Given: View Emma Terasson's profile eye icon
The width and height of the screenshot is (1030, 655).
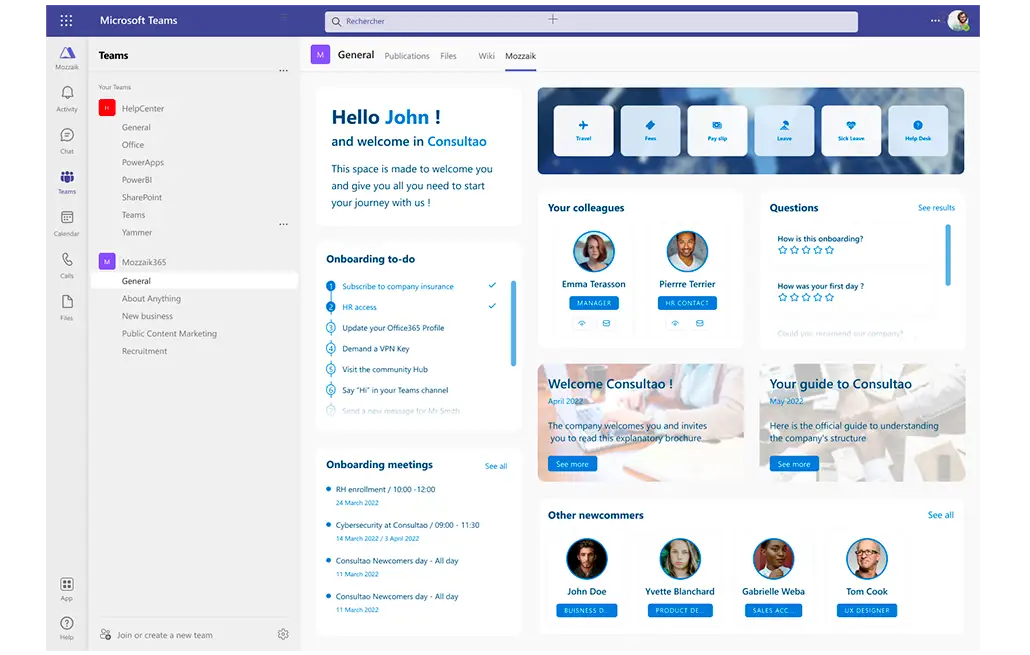Looking at the screenshot, I should (581, 323).
